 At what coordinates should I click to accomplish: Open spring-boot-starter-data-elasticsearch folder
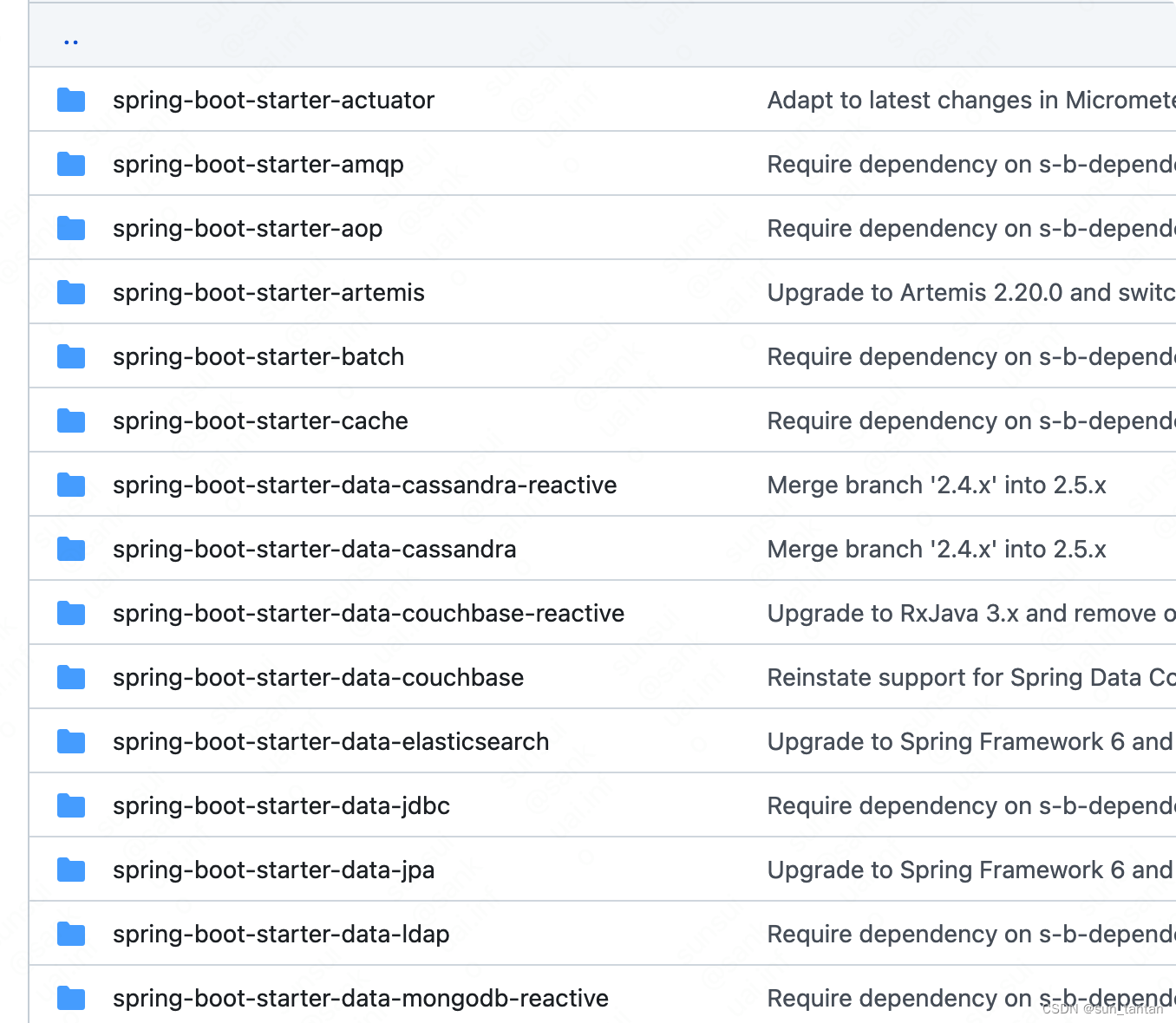point(331,742)
